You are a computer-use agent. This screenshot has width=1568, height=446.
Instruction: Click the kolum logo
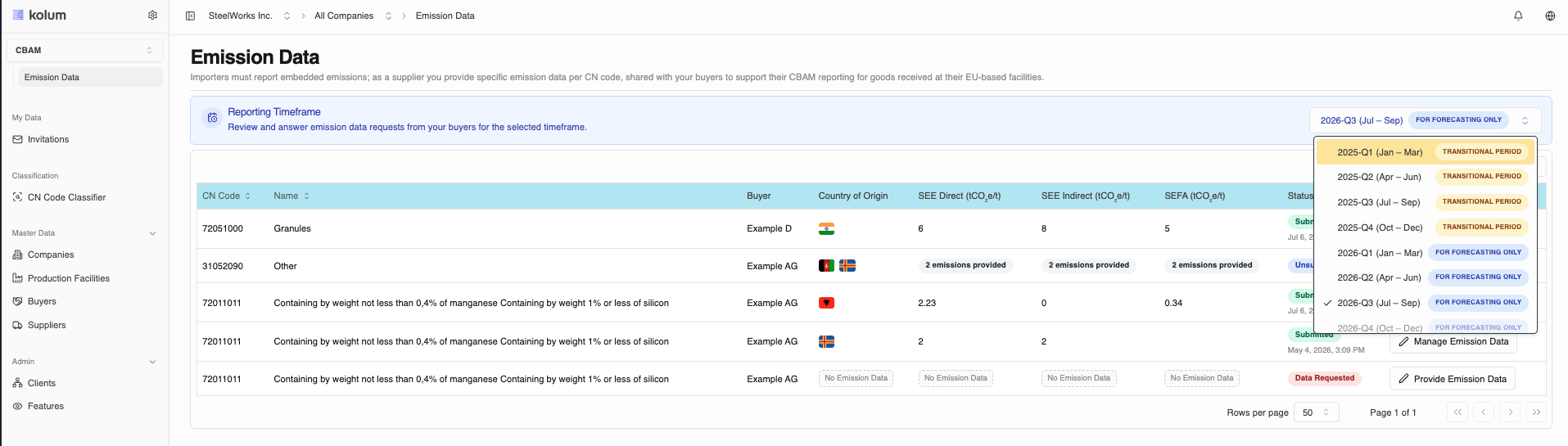[39, 15]
